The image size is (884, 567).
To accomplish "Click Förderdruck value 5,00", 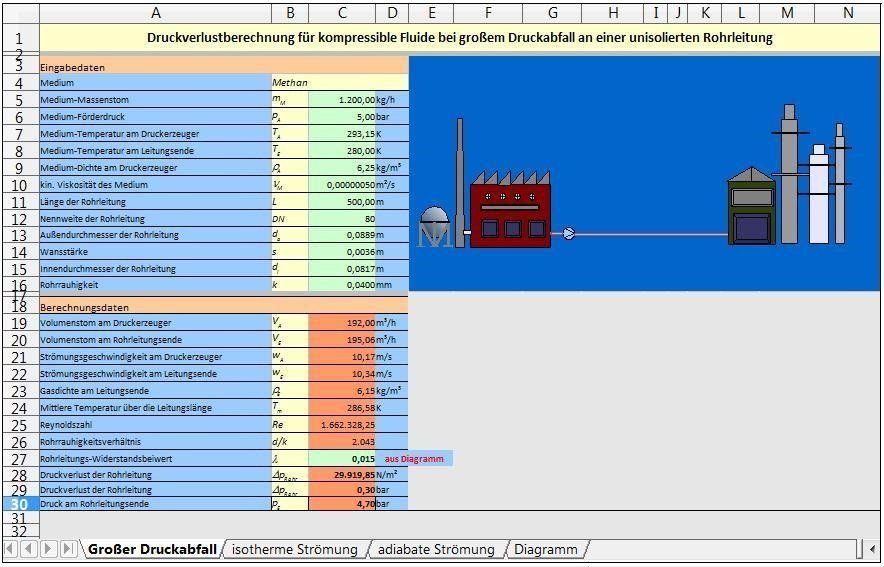I will tap(342, 117).
